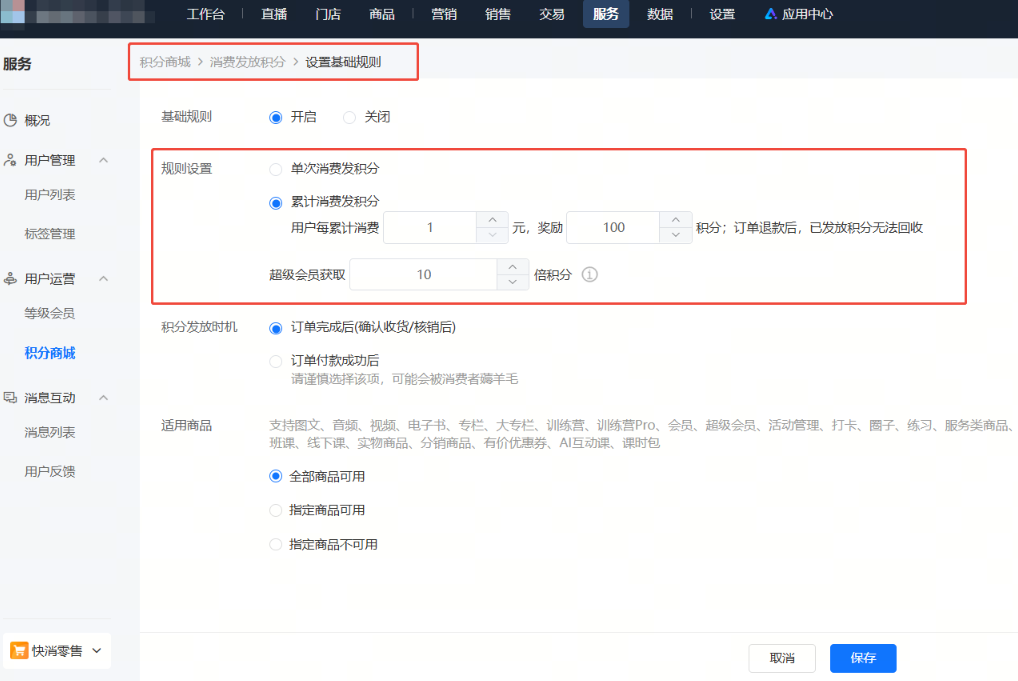Click the 保存 button to save rules
The width and height of the screenshot is (1018, 681).
coord(862,658)
